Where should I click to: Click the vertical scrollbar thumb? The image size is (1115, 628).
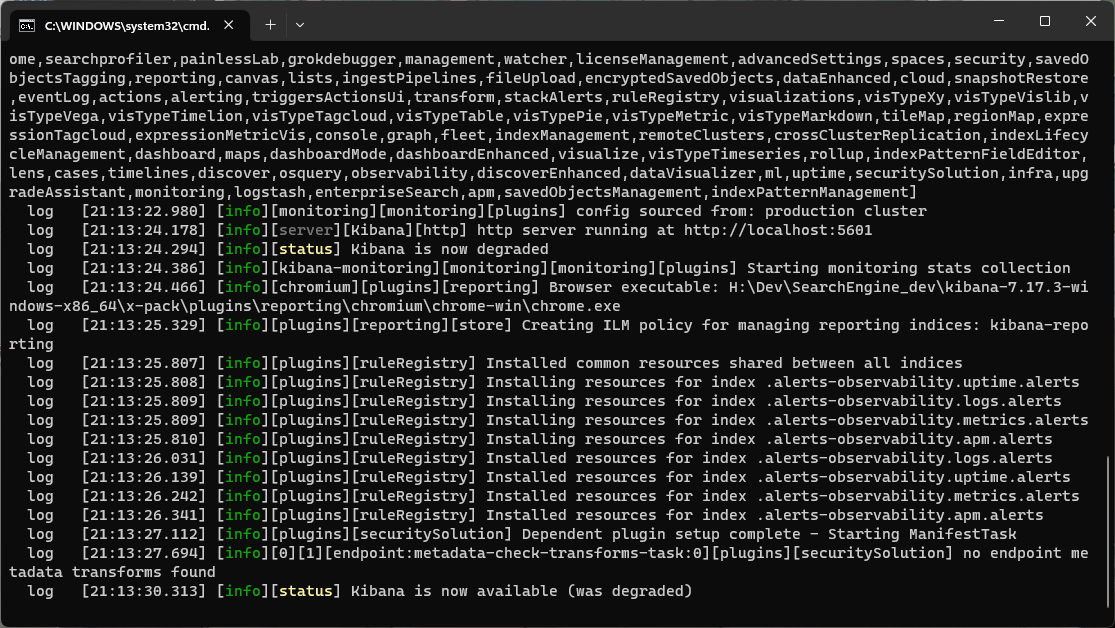point(1108,530)
